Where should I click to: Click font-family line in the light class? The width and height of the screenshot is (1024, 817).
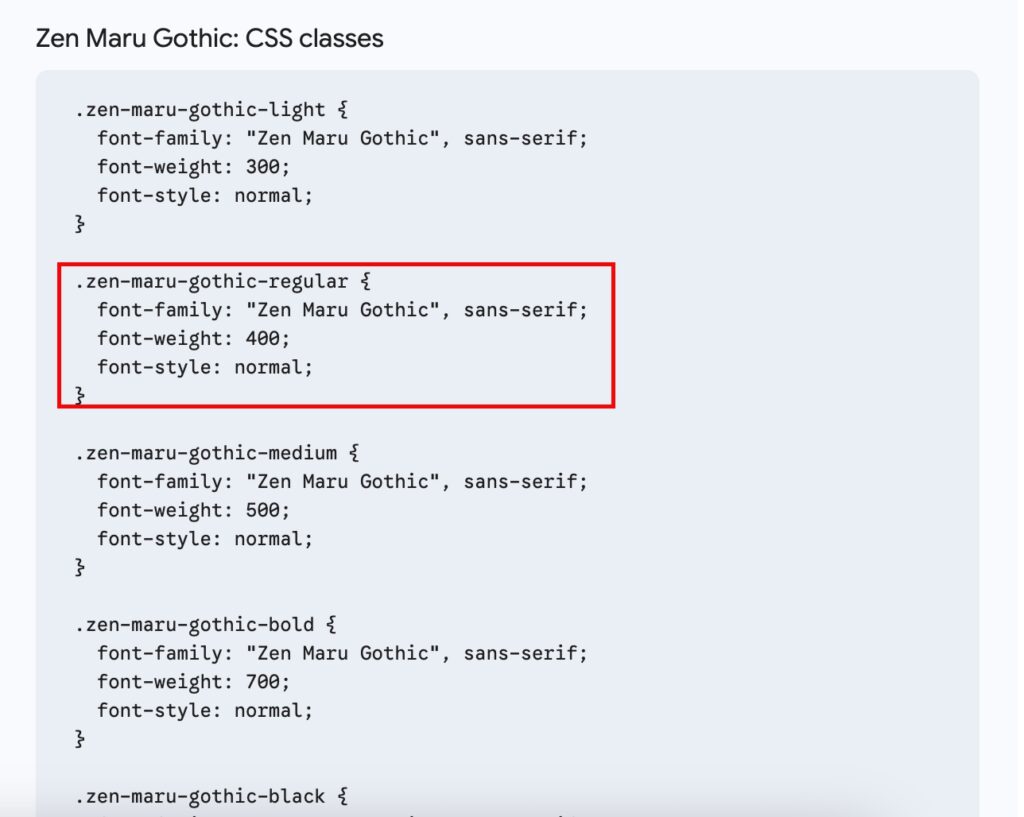[x=342, y=138]
